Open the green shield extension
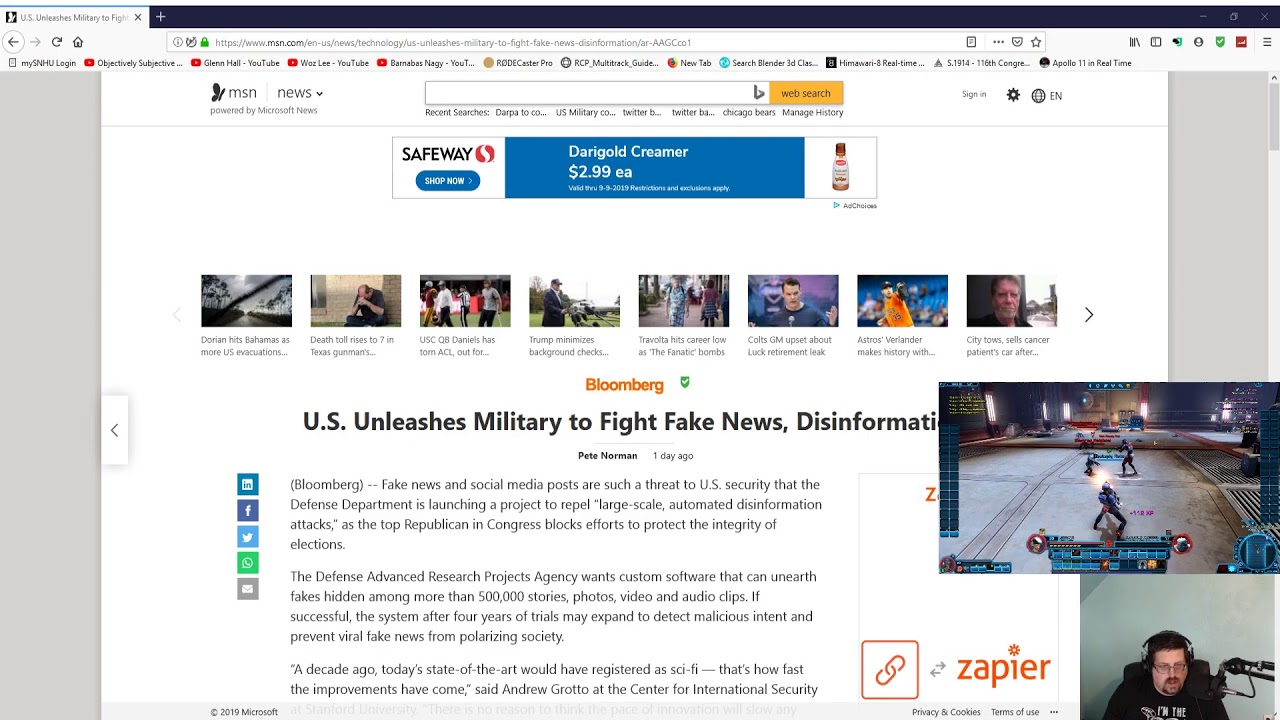 click(1220, 42)
